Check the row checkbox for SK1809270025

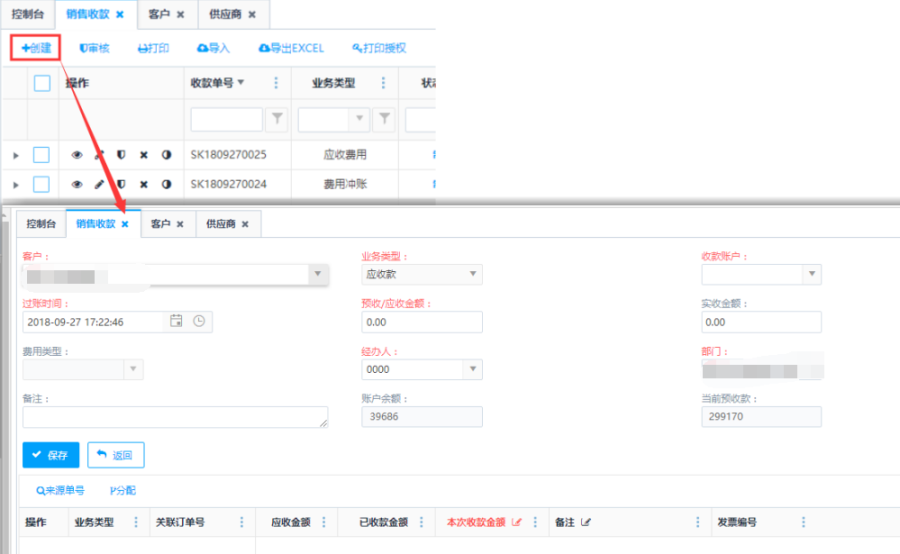(x=42, y=155)
